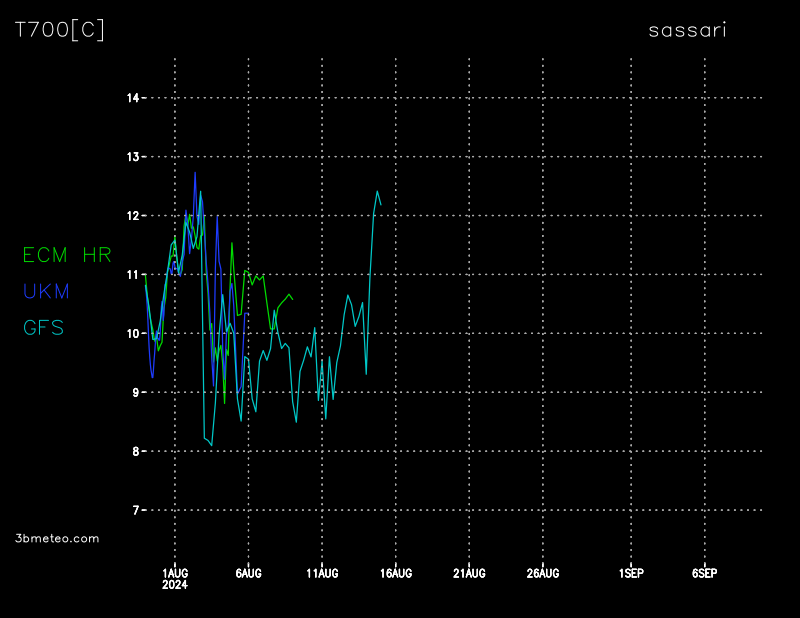Screen dimensions: 800x618
Task: Click the 10 degree y-axis label
Action: tap(132, 333)
